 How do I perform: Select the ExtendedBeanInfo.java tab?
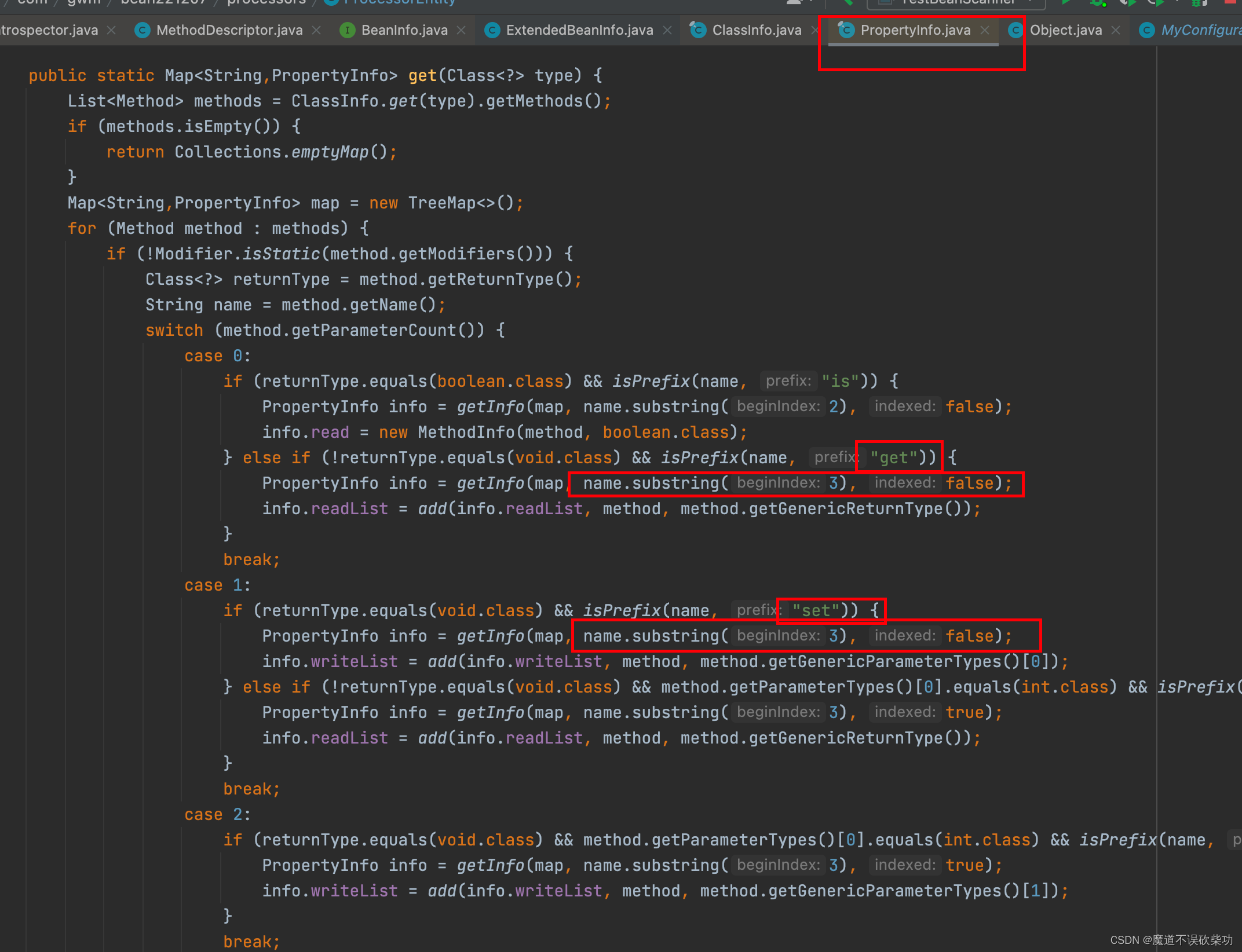579,30
